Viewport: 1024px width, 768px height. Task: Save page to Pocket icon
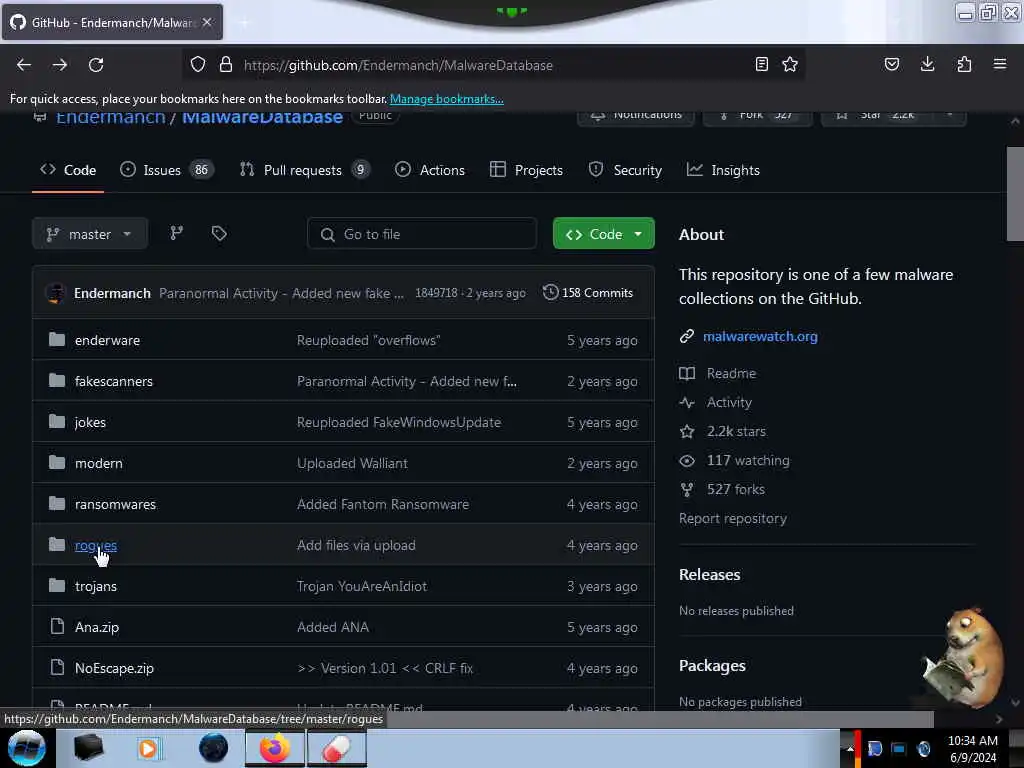[x=892, y=64]
